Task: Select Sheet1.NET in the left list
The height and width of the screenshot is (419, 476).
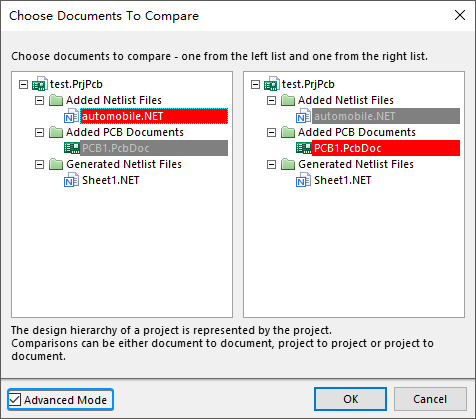Action: tap(111, 180)
